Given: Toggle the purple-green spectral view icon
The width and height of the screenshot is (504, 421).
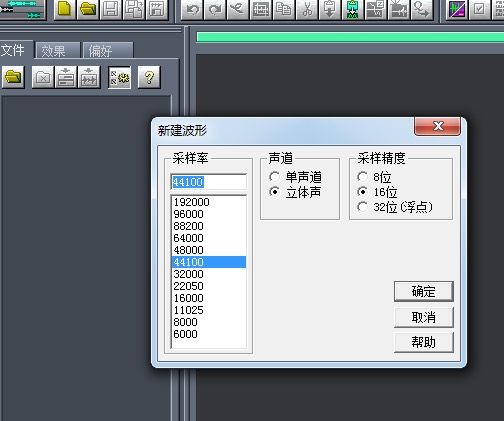Looking at the screenshot, I should coord(457,9).
